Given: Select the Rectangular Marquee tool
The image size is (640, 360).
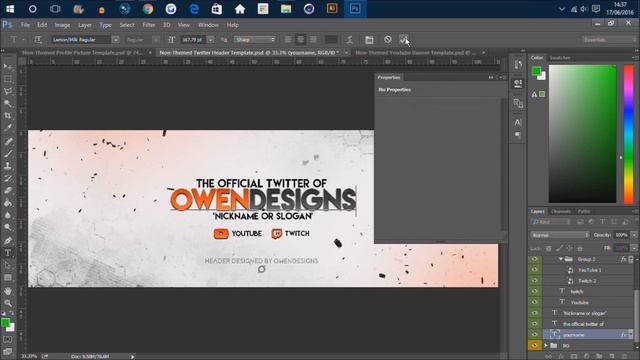Looking at the screenshot, I should point(8,79).
